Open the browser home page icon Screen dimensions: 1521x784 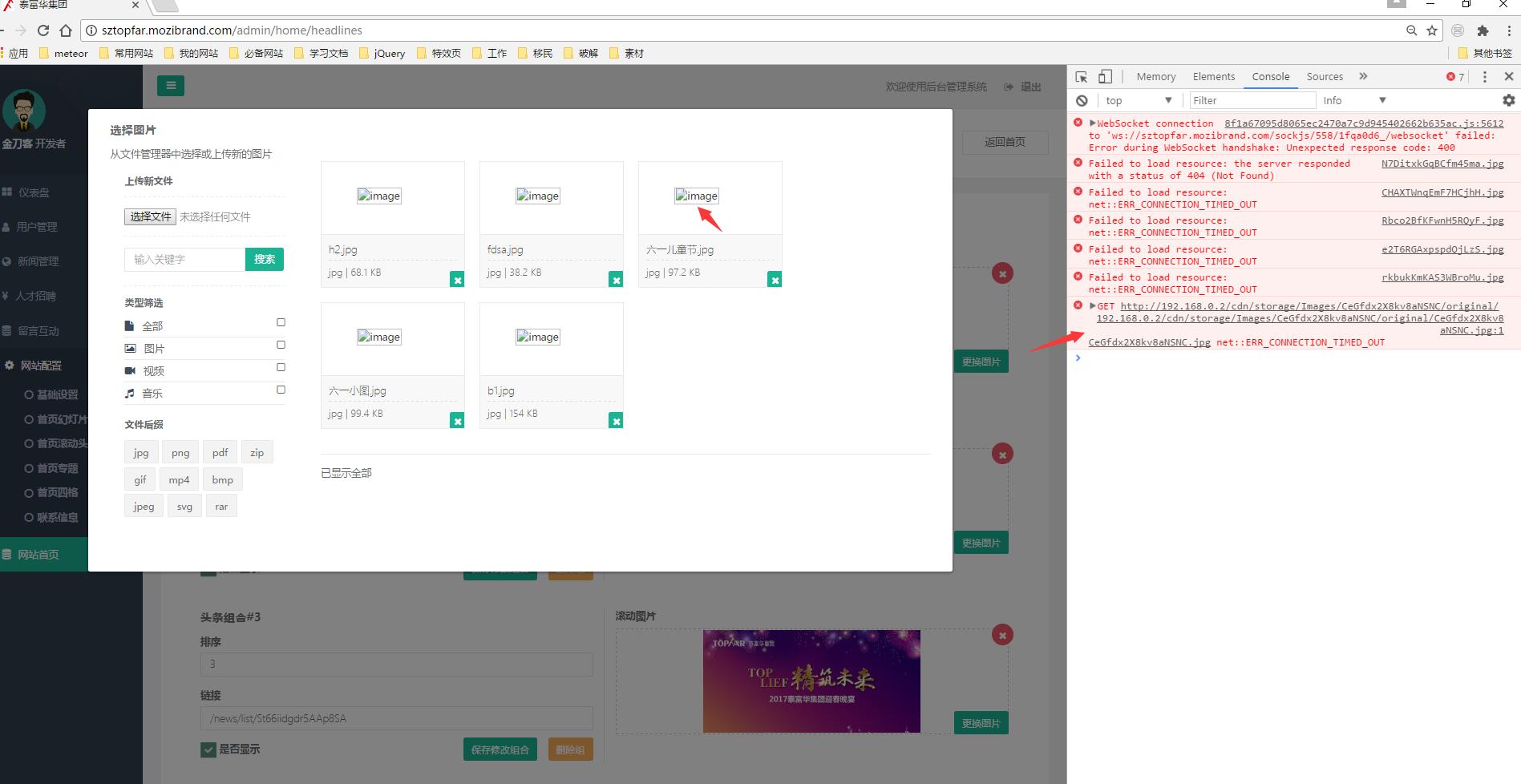(67, 30)
